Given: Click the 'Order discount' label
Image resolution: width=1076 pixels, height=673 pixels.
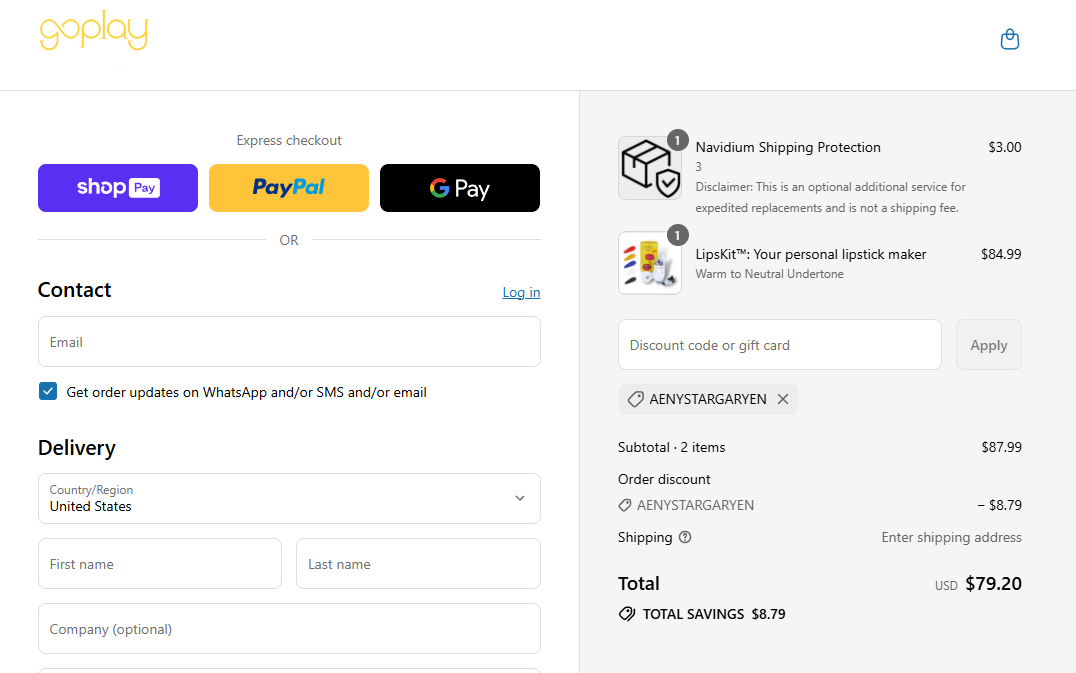Looking at the screenshot, I should (x=664, y=480).
